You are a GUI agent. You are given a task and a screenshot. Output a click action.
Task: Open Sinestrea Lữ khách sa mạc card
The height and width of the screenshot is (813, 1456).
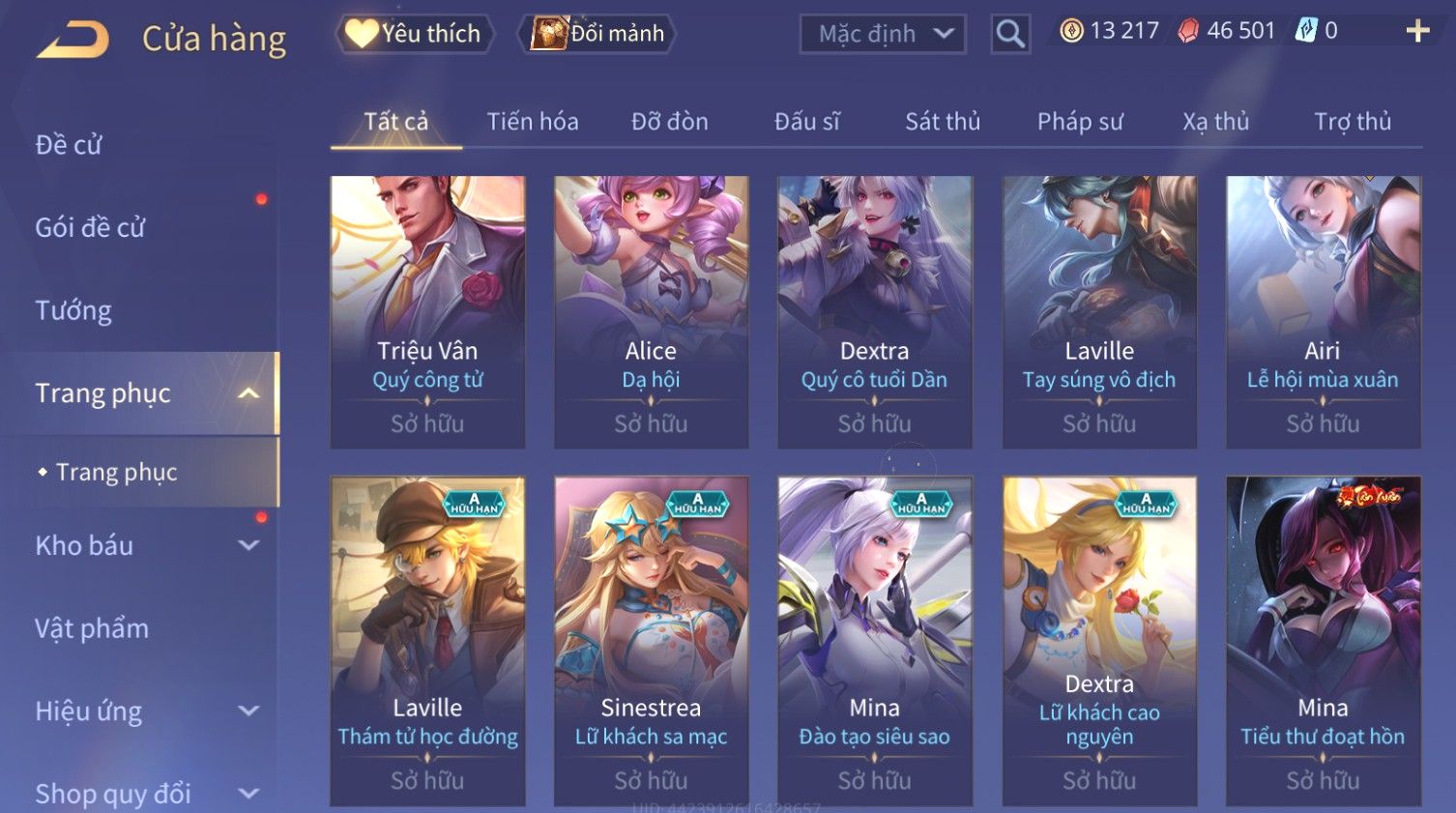pyautogui.click(x=651, y=641)
